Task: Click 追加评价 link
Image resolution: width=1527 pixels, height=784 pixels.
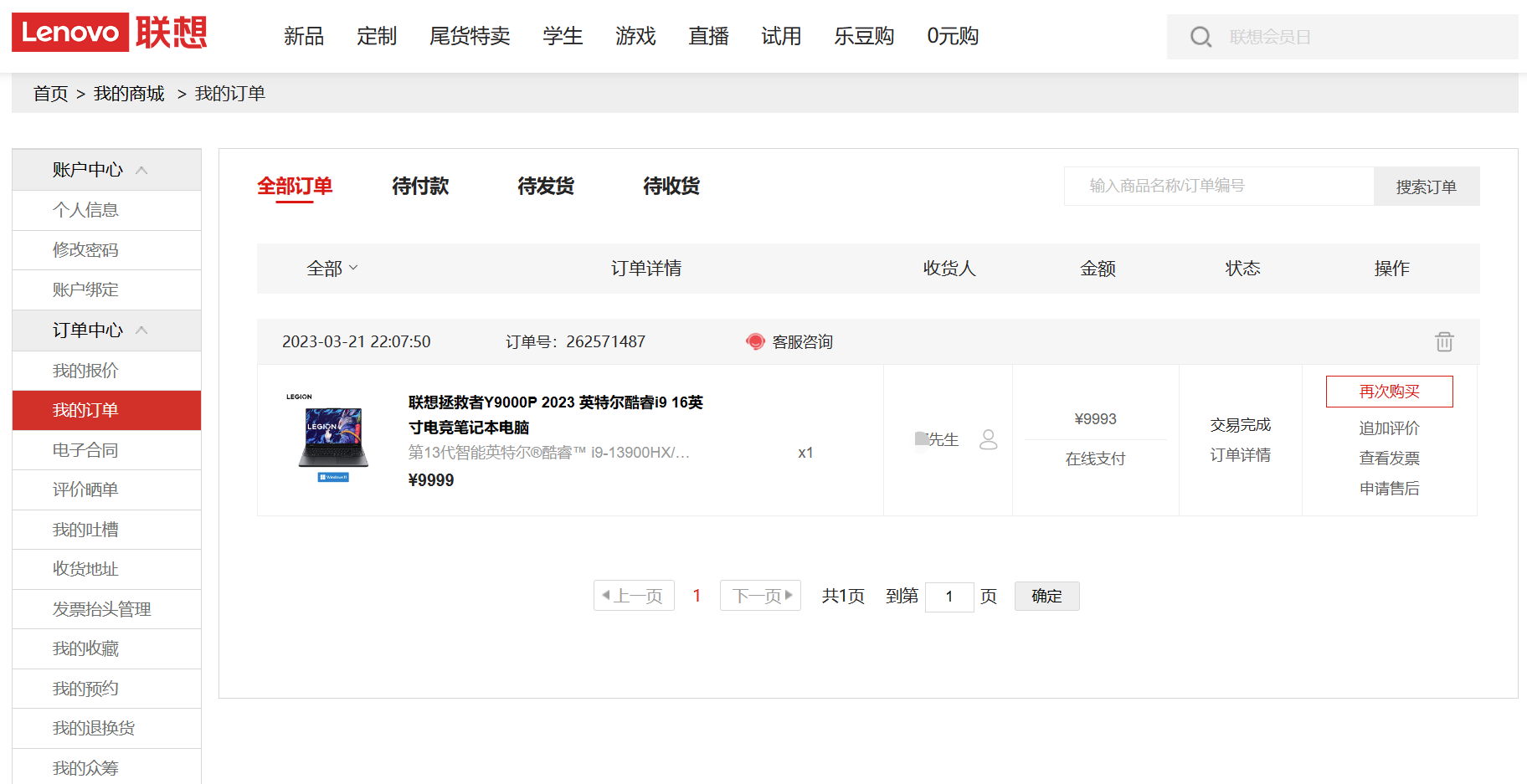Action: [x=1390, y=428]
